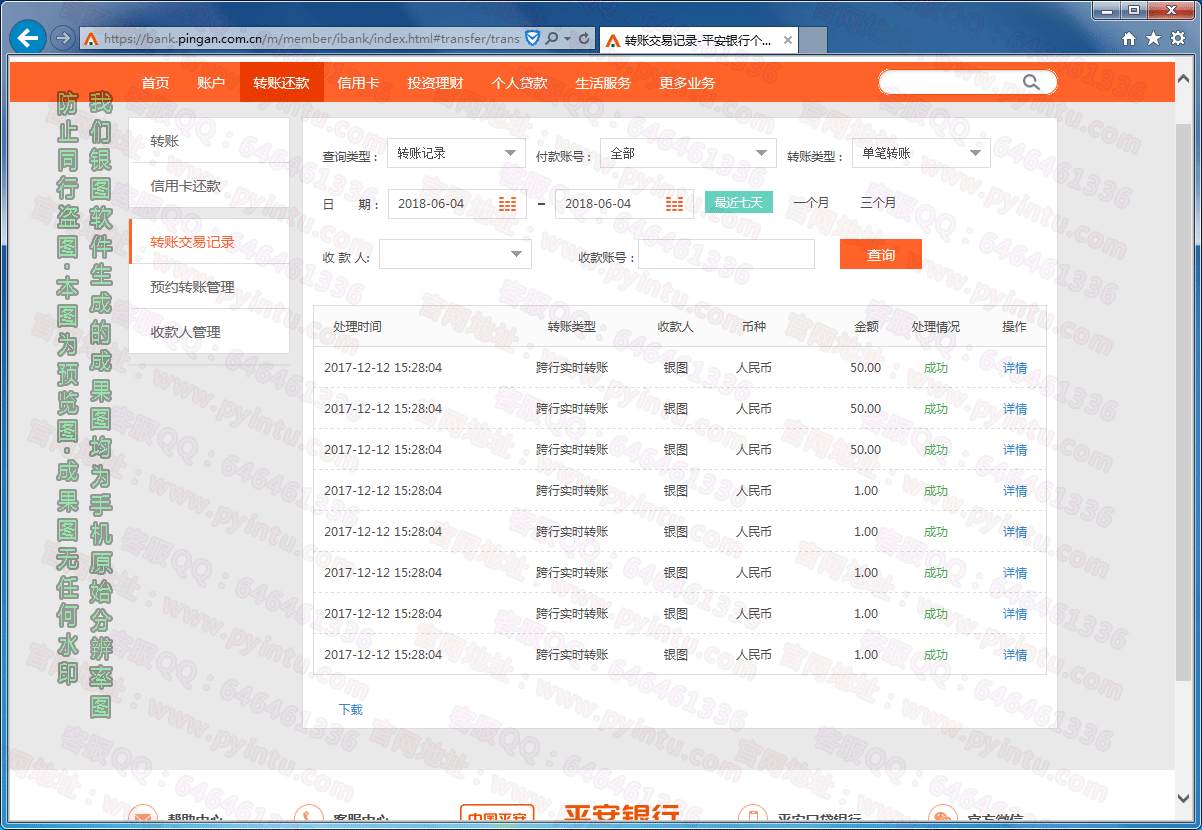Open the address bar autocomplete dropdown arrow
The image size is (1202, 830).
(x=567, y=39)
